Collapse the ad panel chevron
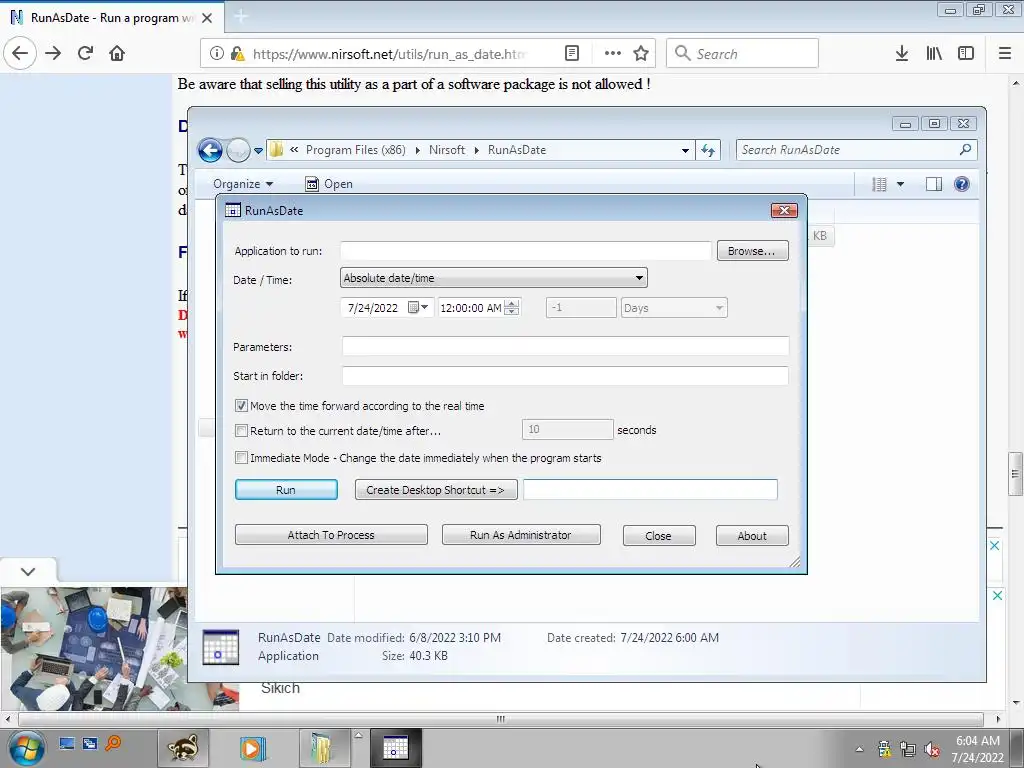Screen dimensions: 1024x768 pos(27,571)
